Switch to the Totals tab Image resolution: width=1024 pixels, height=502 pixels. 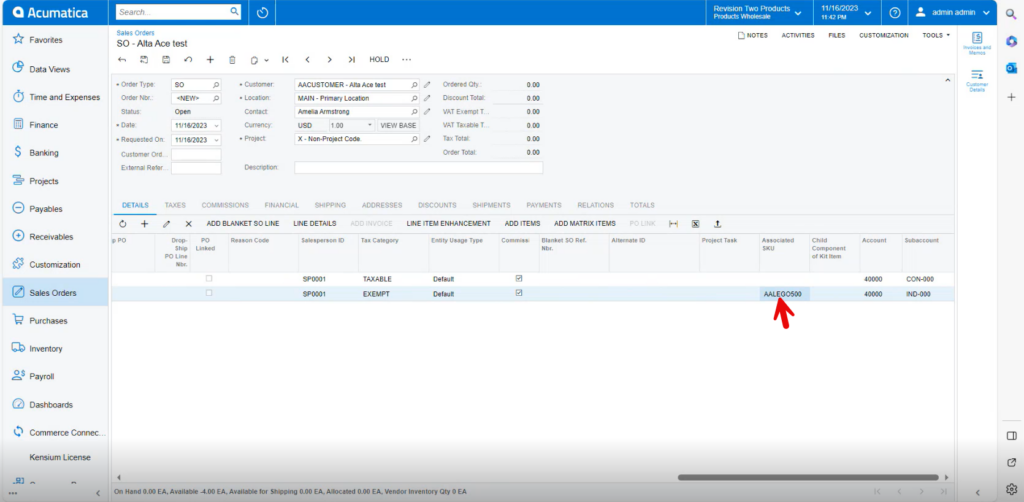tap(642, 205)
